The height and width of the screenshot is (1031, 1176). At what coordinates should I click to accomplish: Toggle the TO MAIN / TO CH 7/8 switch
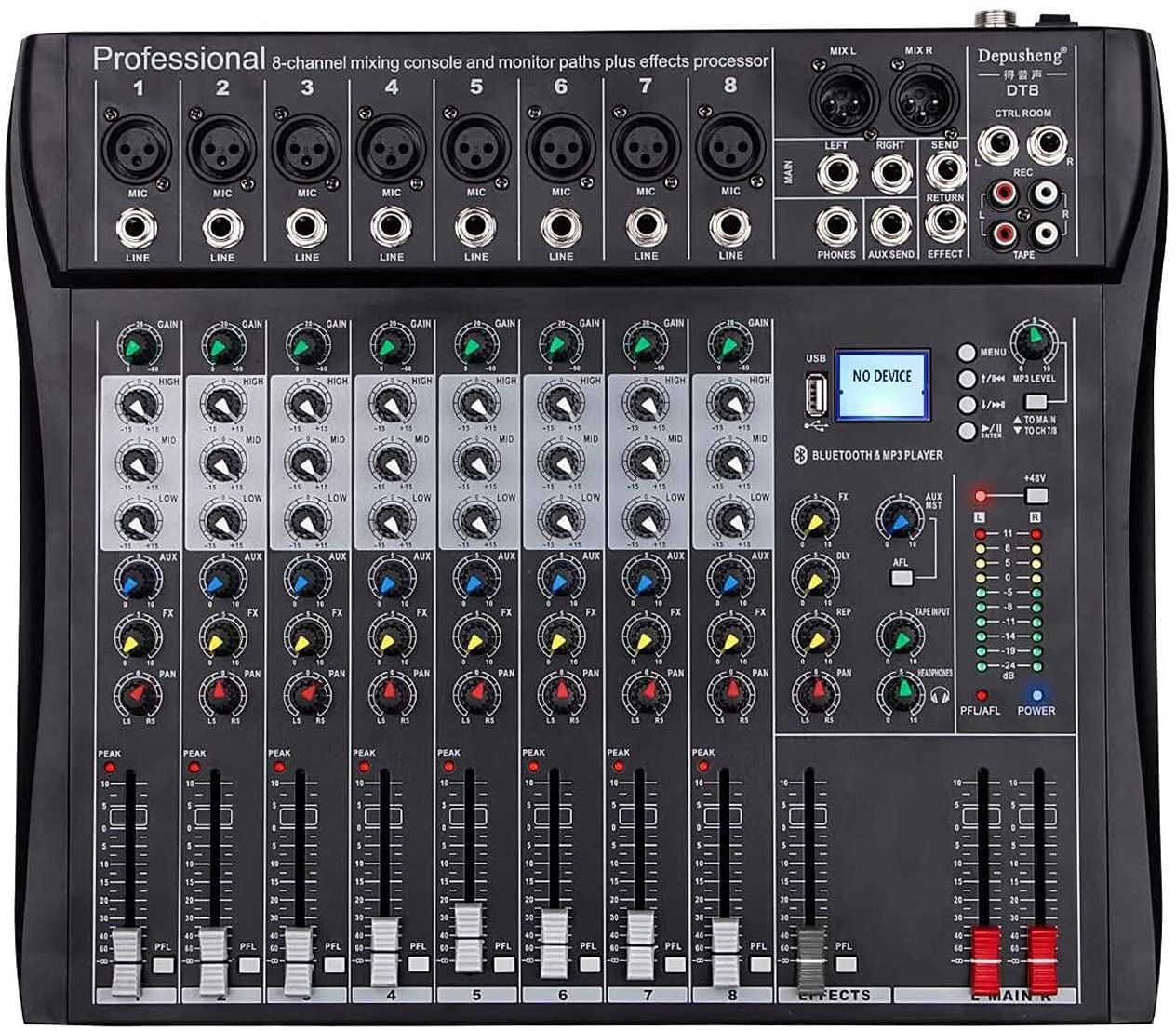click(1036, 402)
